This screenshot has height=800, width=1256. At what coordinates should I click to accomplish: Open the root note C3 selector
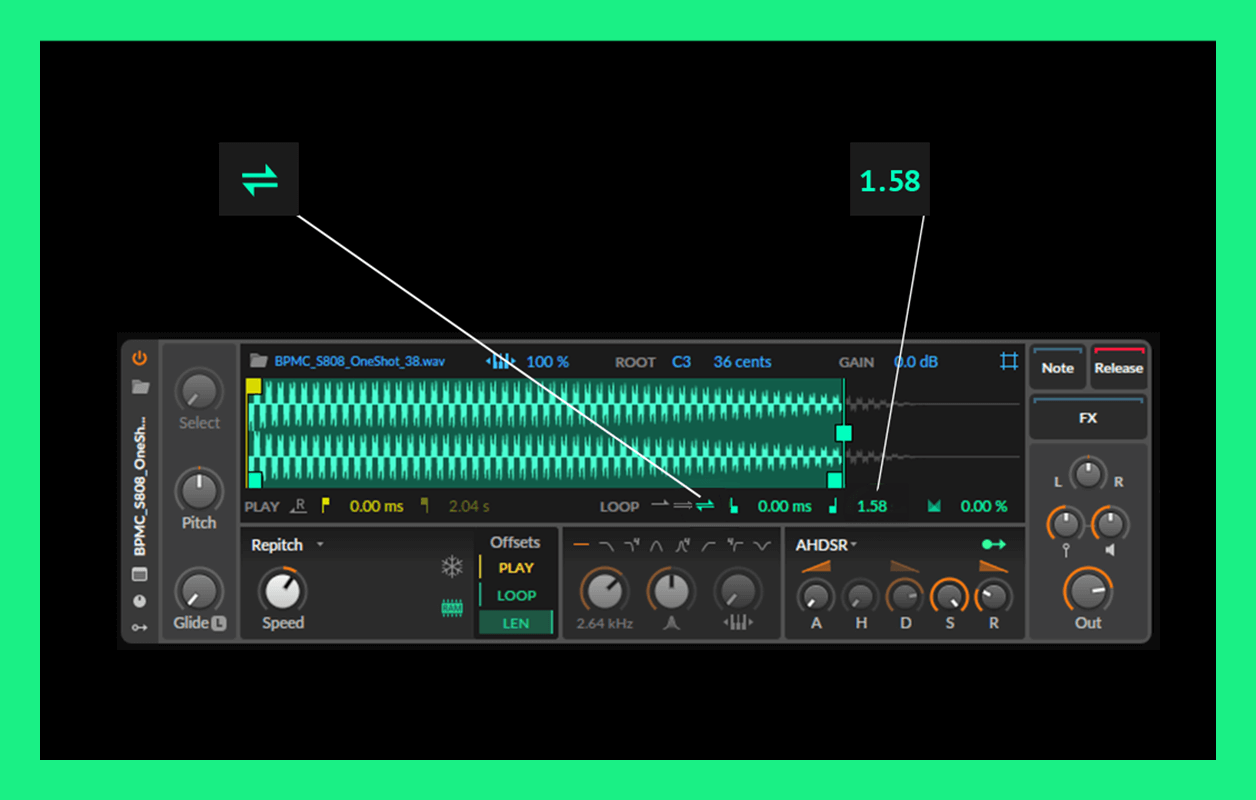[x=681, y=362]
